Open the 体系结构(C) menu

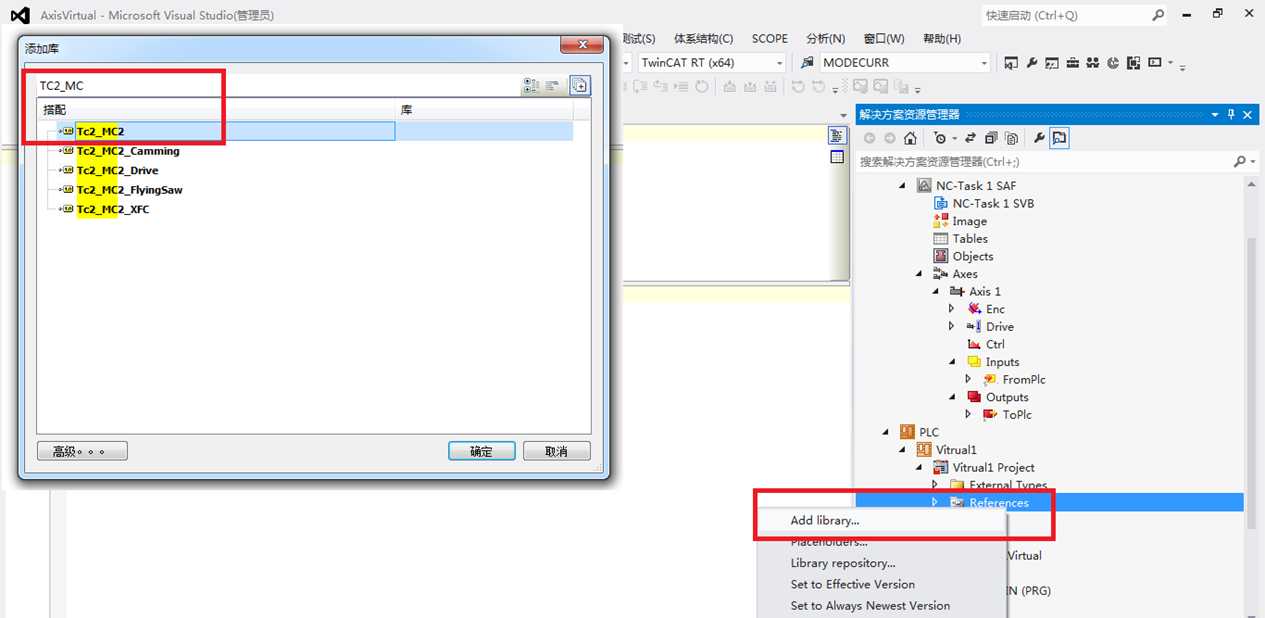pyautogui.click(x=703, y=39)
